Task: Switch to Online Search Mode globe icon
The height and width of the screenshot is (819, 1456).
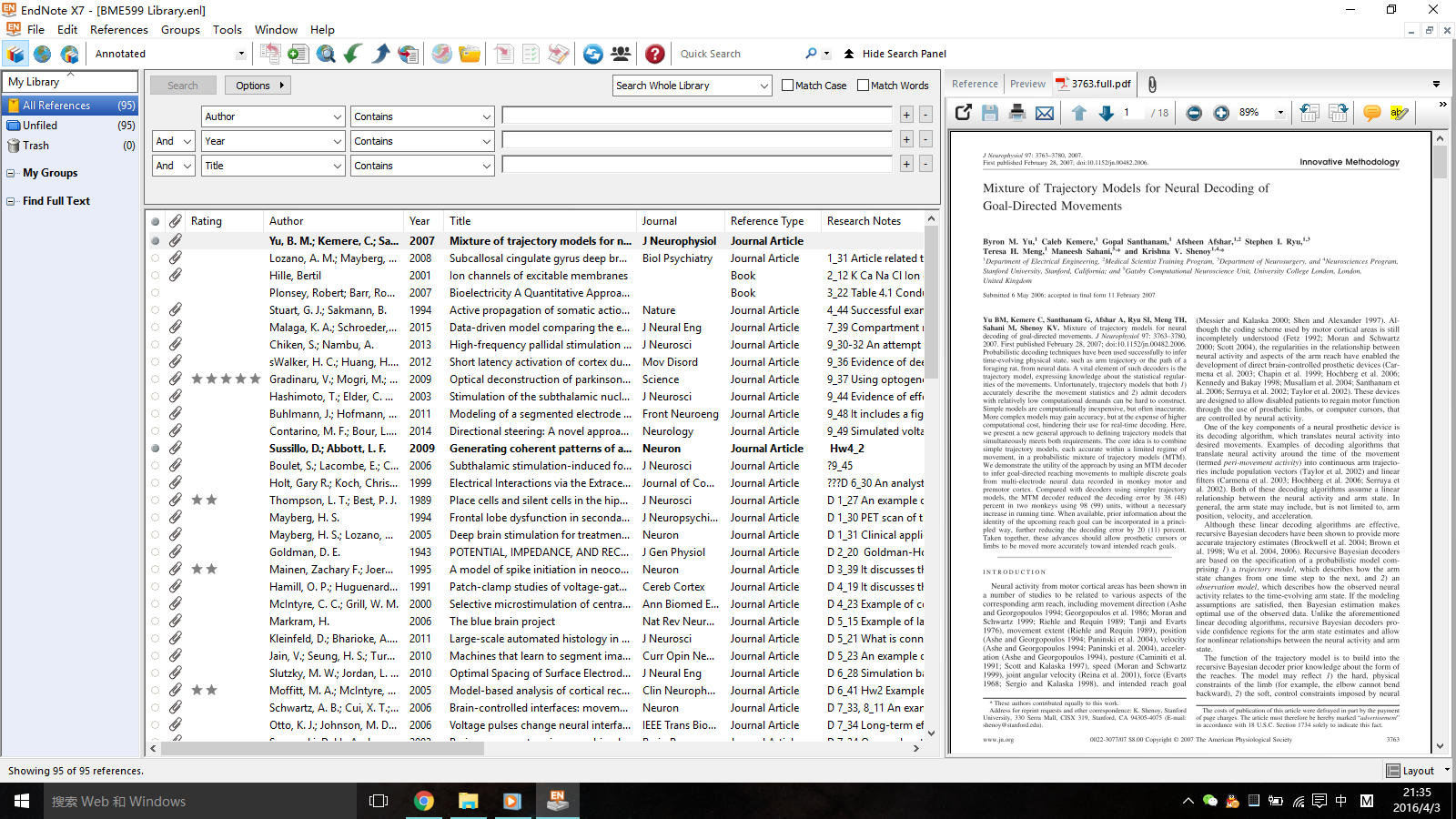Action: tap(43, 54)
